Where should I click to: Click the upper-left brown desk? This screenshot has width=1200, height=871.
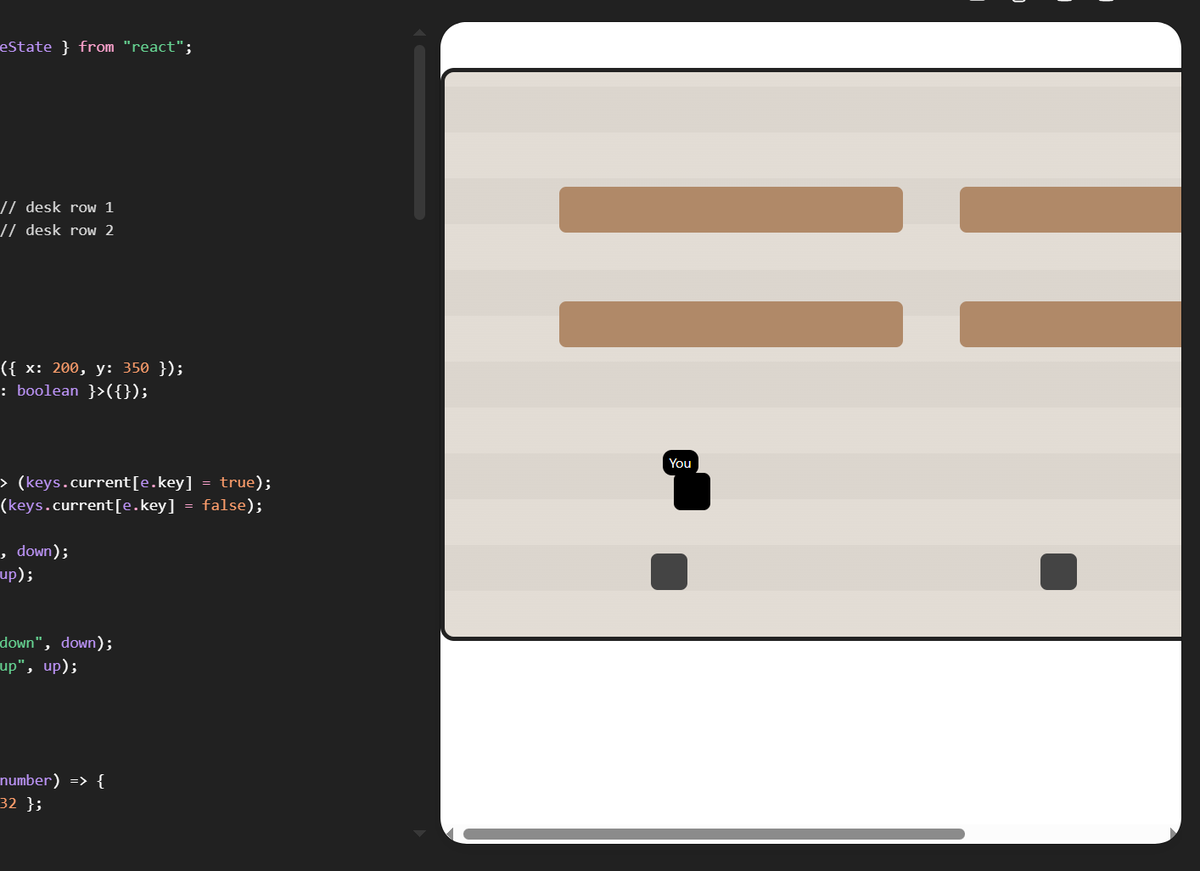point(731,210)
